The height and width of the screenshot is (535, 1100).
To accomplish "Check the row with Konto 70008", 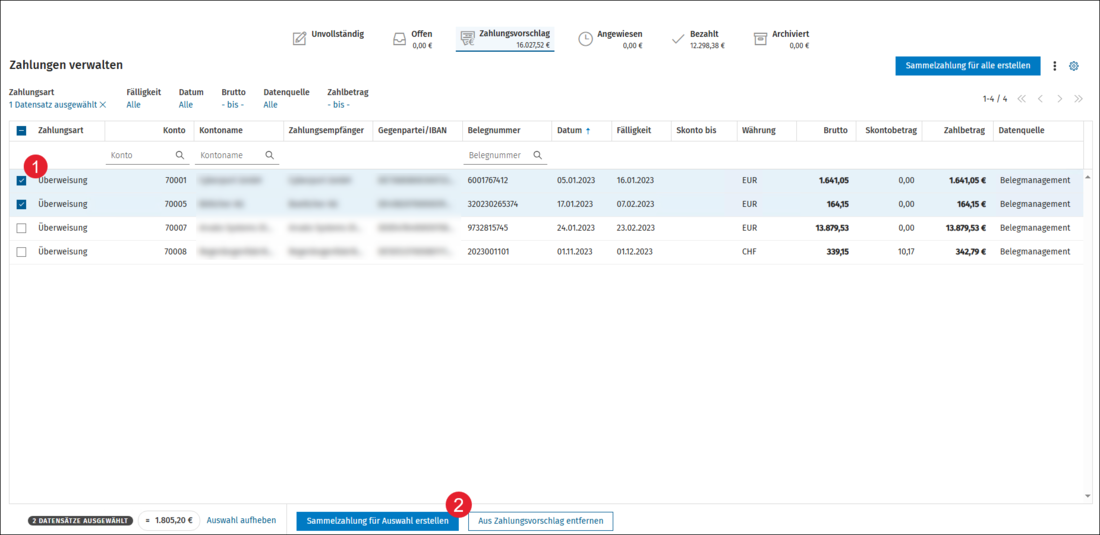I will point(22,252).
